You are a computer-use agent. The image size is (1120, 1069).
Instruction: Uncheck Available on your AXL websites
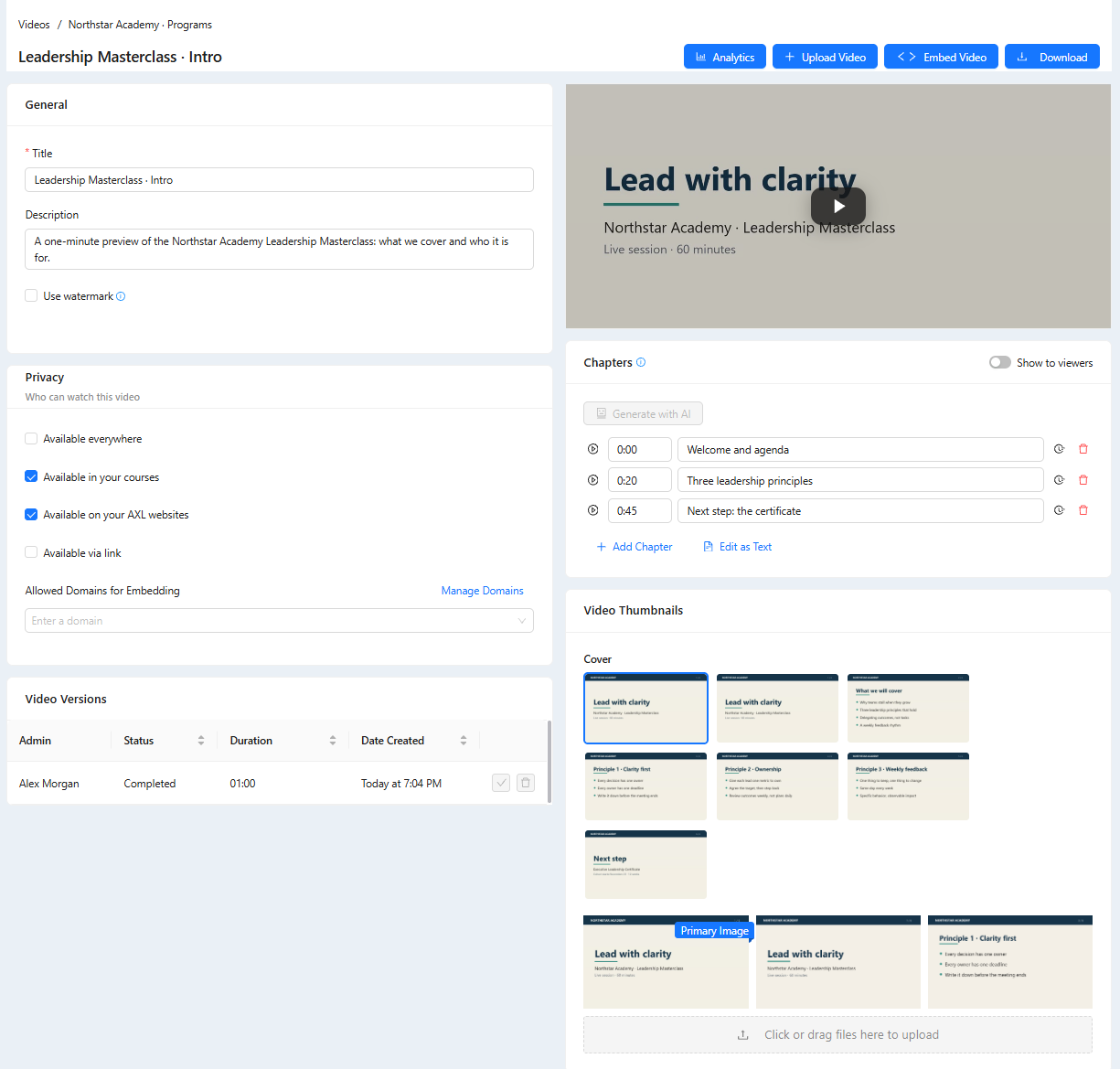[x=31, y=514]
